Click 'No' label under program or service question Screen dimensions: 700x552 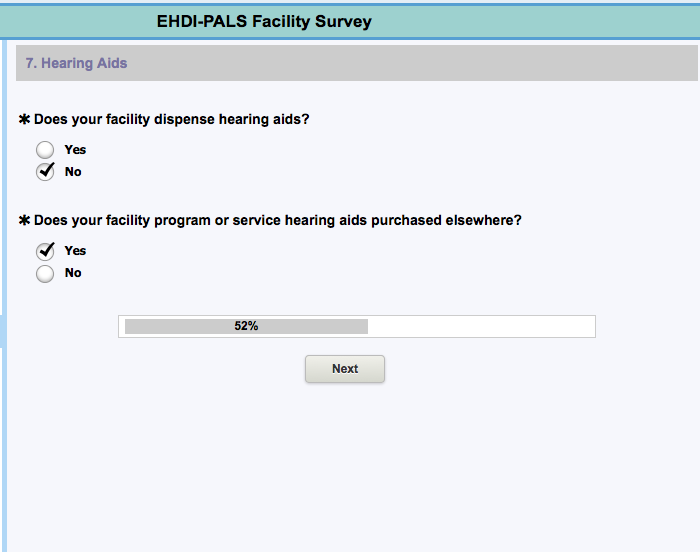(73, 273)
